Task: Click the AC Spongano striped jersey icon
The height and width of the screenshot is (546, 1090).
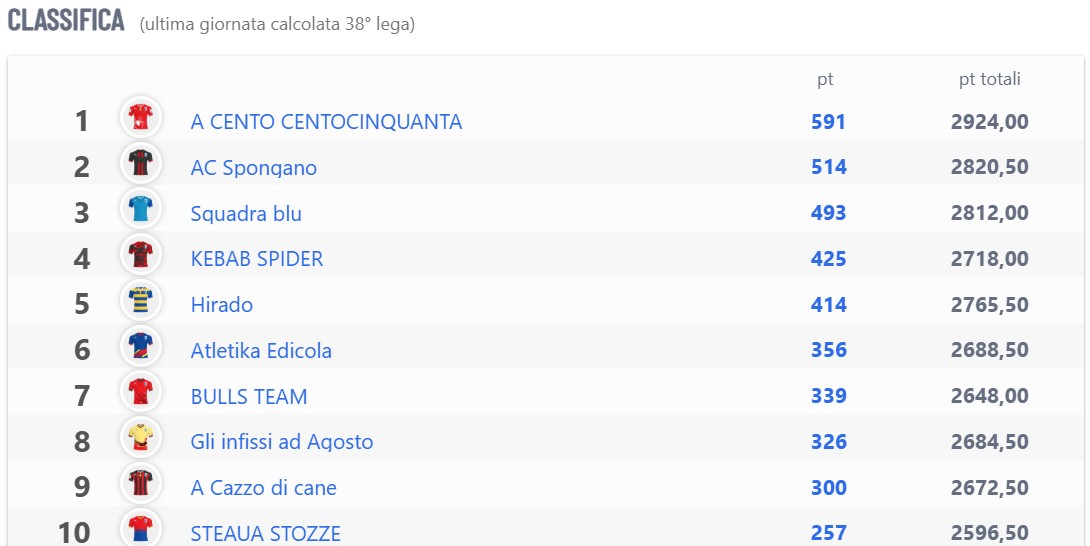Action: 140,163
